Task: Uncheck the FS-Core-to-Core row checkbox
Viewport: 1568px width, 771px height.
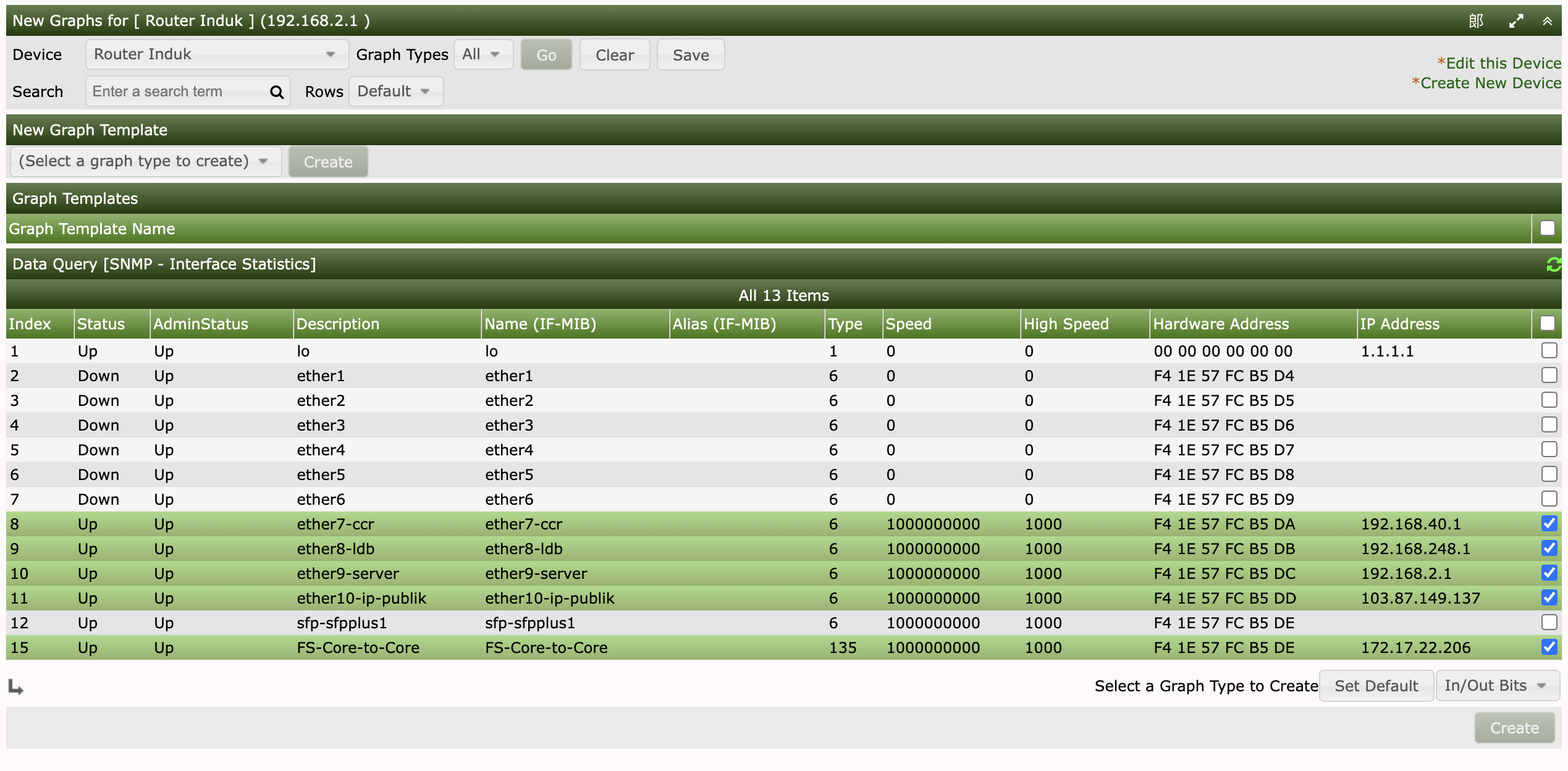Action: [x=1549, y=647]
